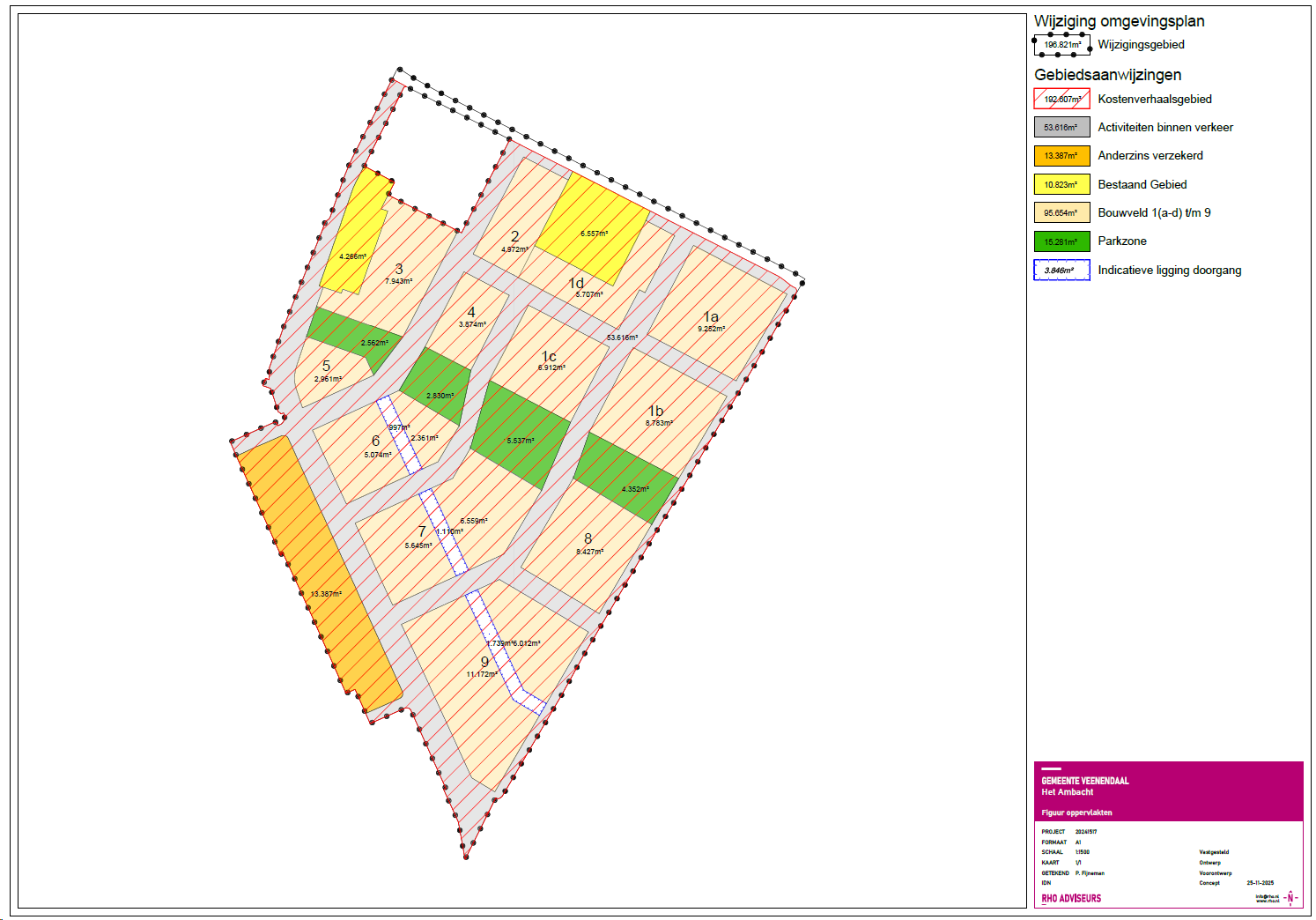Click the 2.961m² area on plot 5
Screen dimensions: 1316x920
pyautogui.click(x=328, y=379)
